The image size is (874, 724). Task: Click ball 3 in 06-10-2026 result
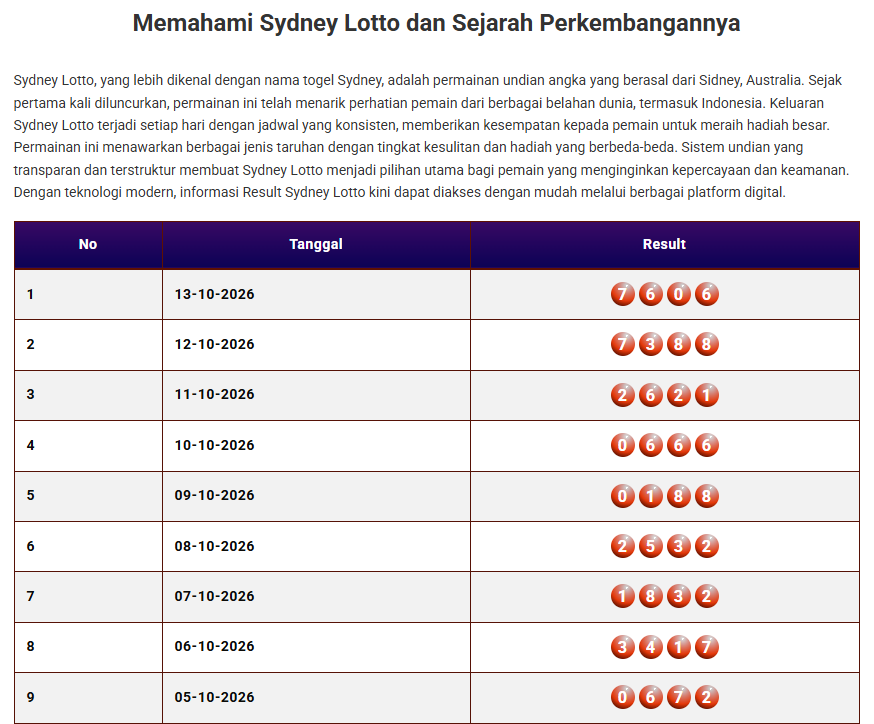623,647
